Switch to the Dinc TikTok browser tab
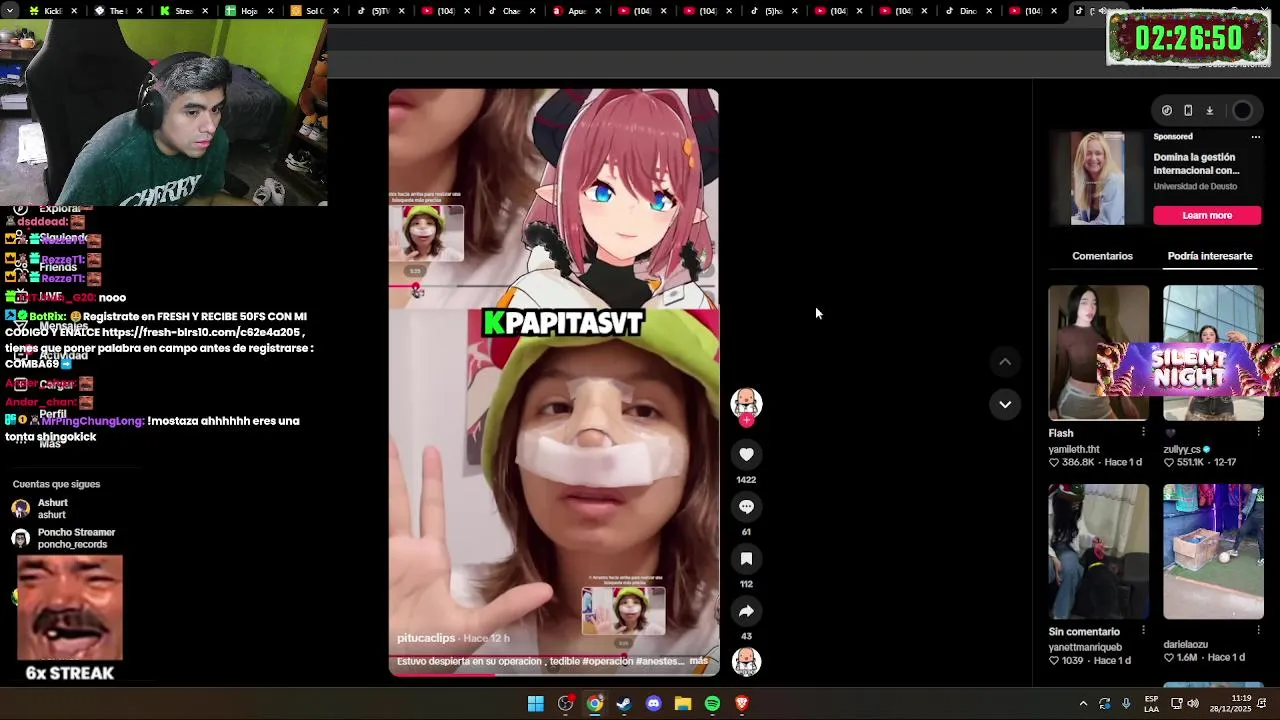Screen dimensions: 1280x720 click(968, 11)
